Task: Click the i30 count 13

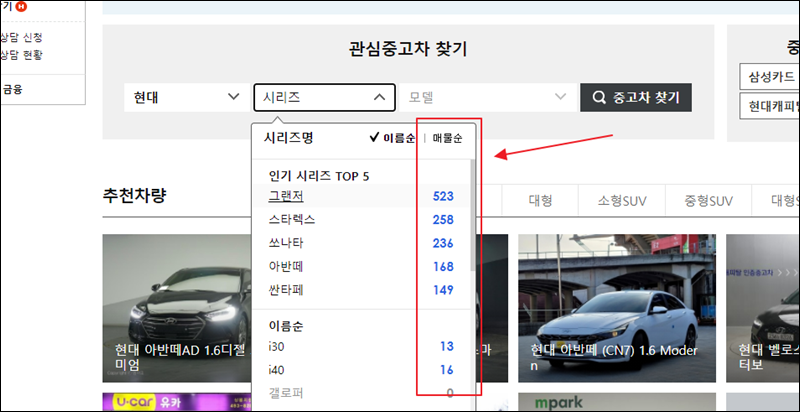Action: 447,346
